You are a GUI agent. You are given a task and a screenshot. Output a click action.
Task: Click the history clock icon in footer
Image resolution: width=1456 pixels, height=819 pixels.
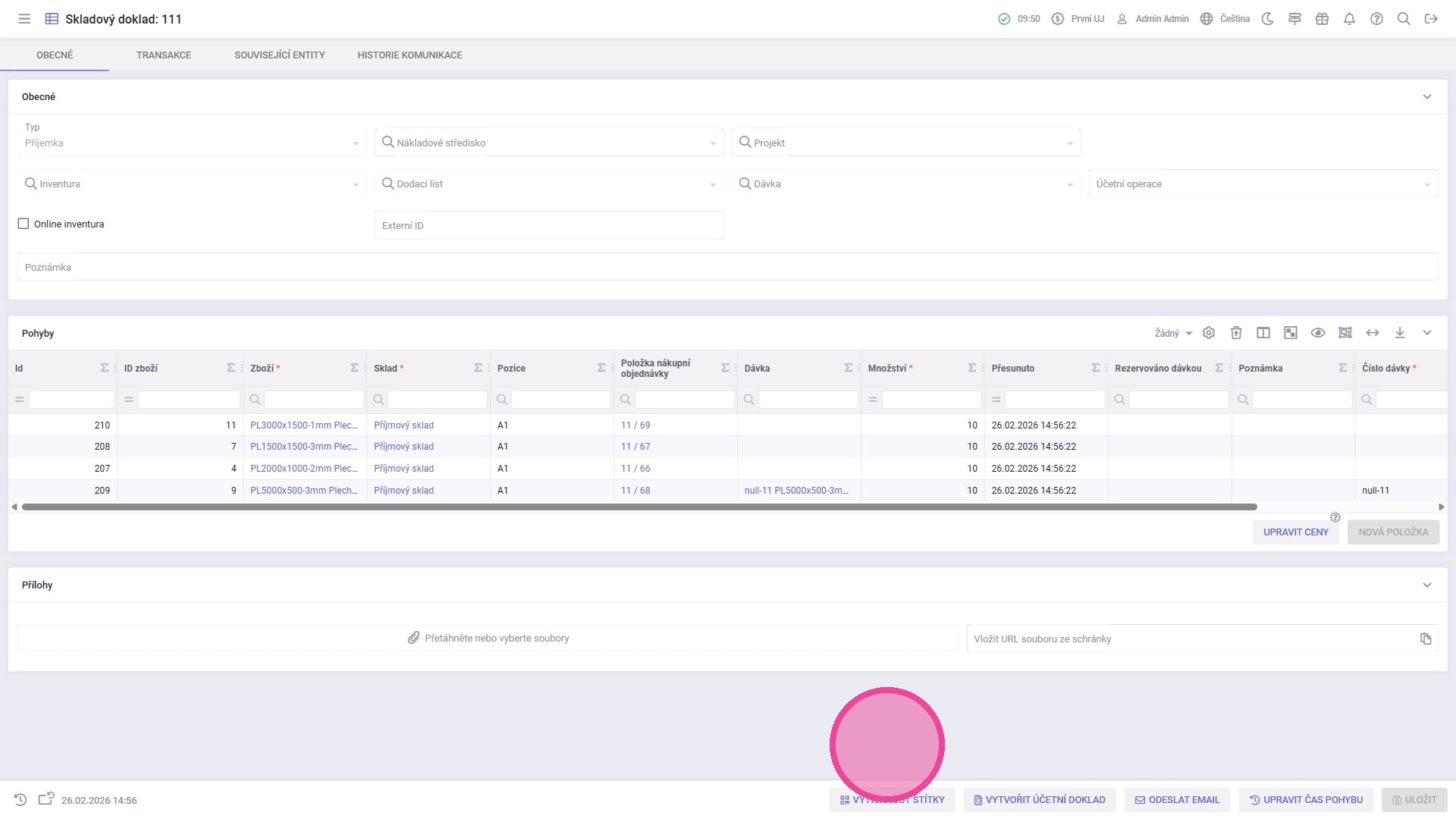20,800
